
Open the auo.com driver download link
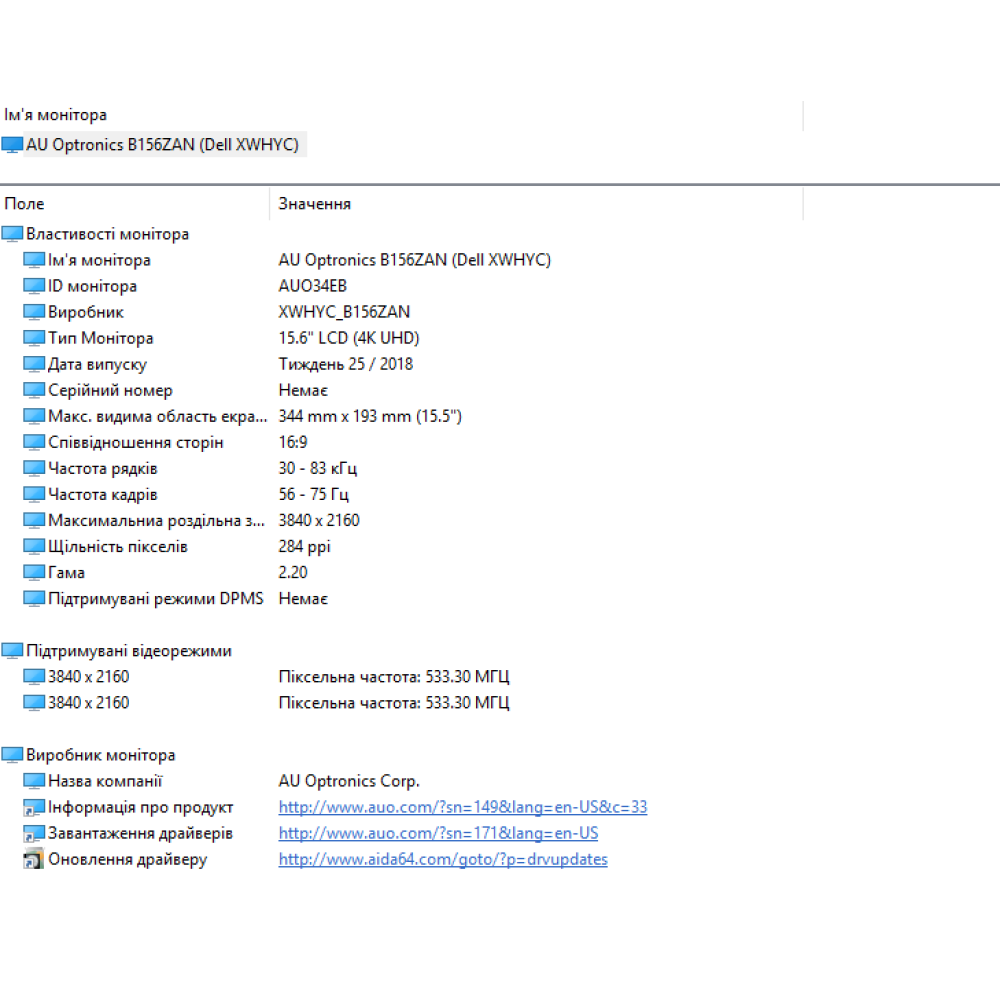pos(438,834)
